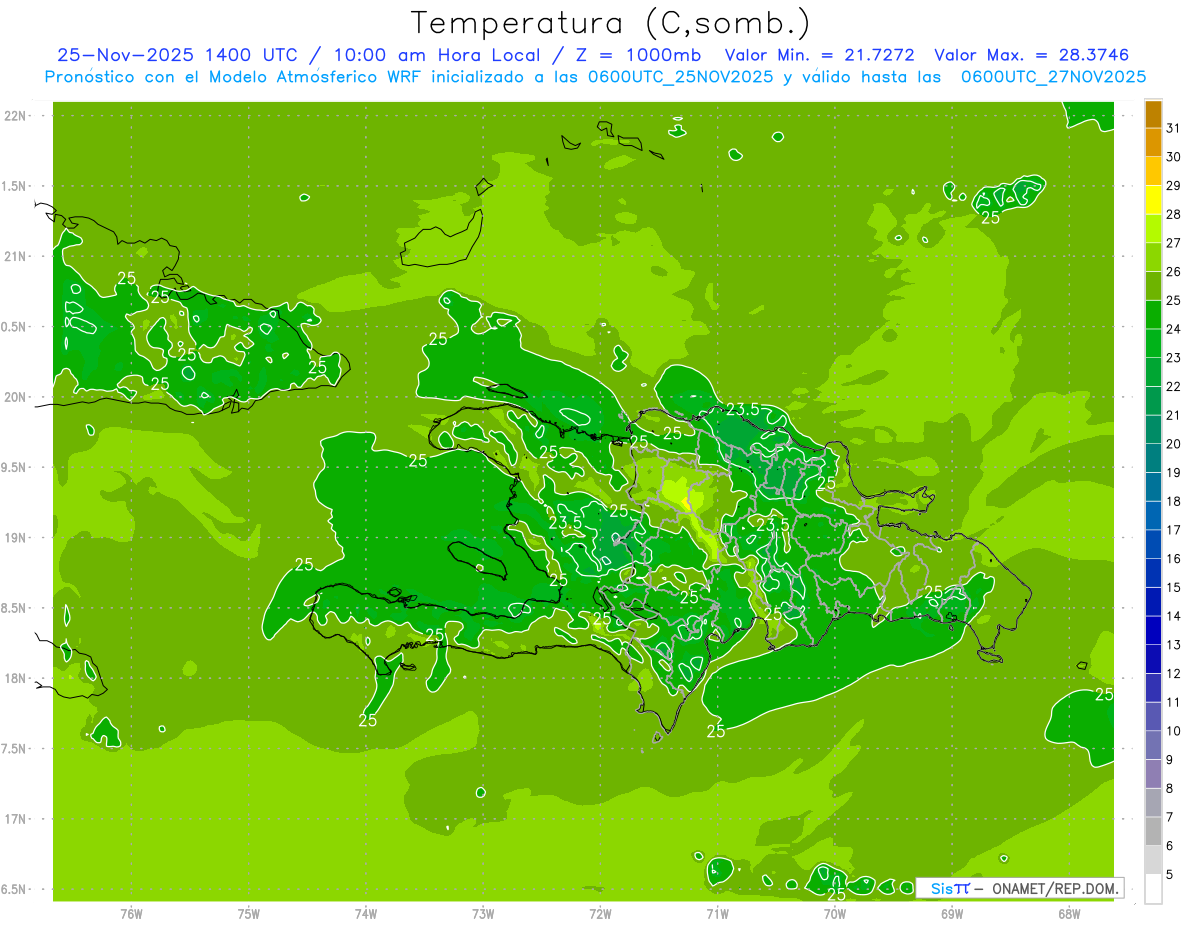
Task: Click the "1.5N" latitude axis label
Action: tap(15, 186)
